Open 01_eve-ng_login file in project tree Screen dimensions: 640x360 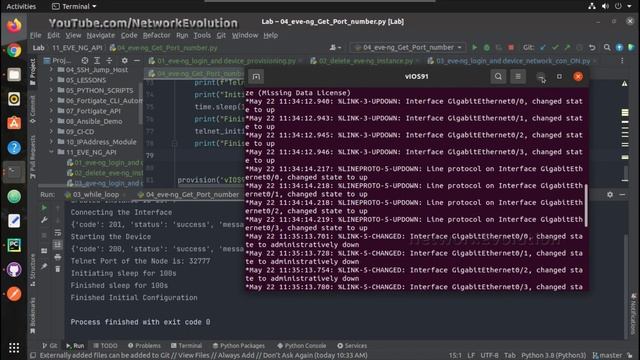(x=105, y=163)
